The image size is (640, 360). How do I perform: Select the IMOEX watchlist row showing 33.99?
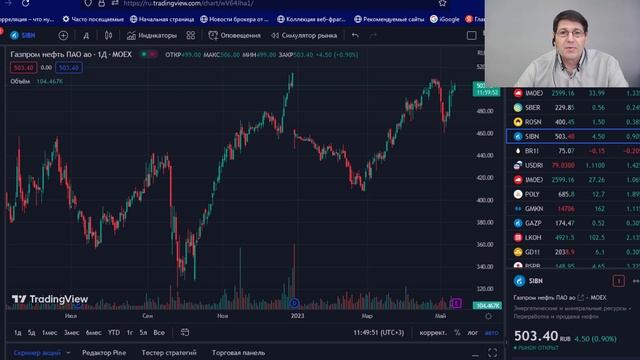coord(573,93)
